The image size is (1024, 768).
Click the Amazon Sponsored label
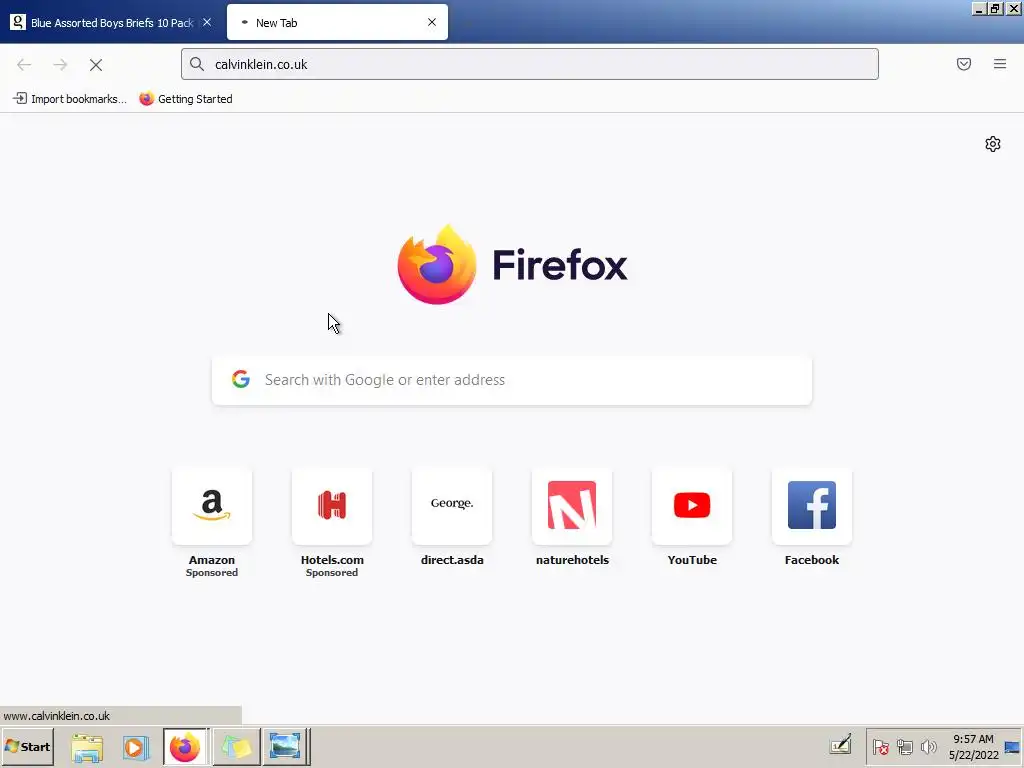pyautogui.click(x=212, y=573)
